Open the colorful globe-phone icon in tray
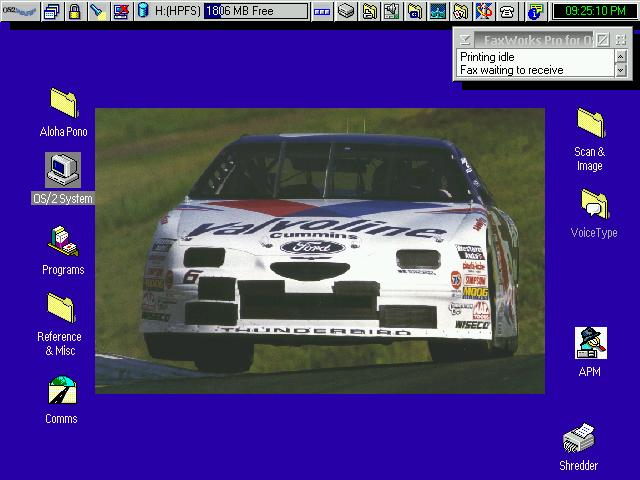640x480 pixels. point(484,11)
